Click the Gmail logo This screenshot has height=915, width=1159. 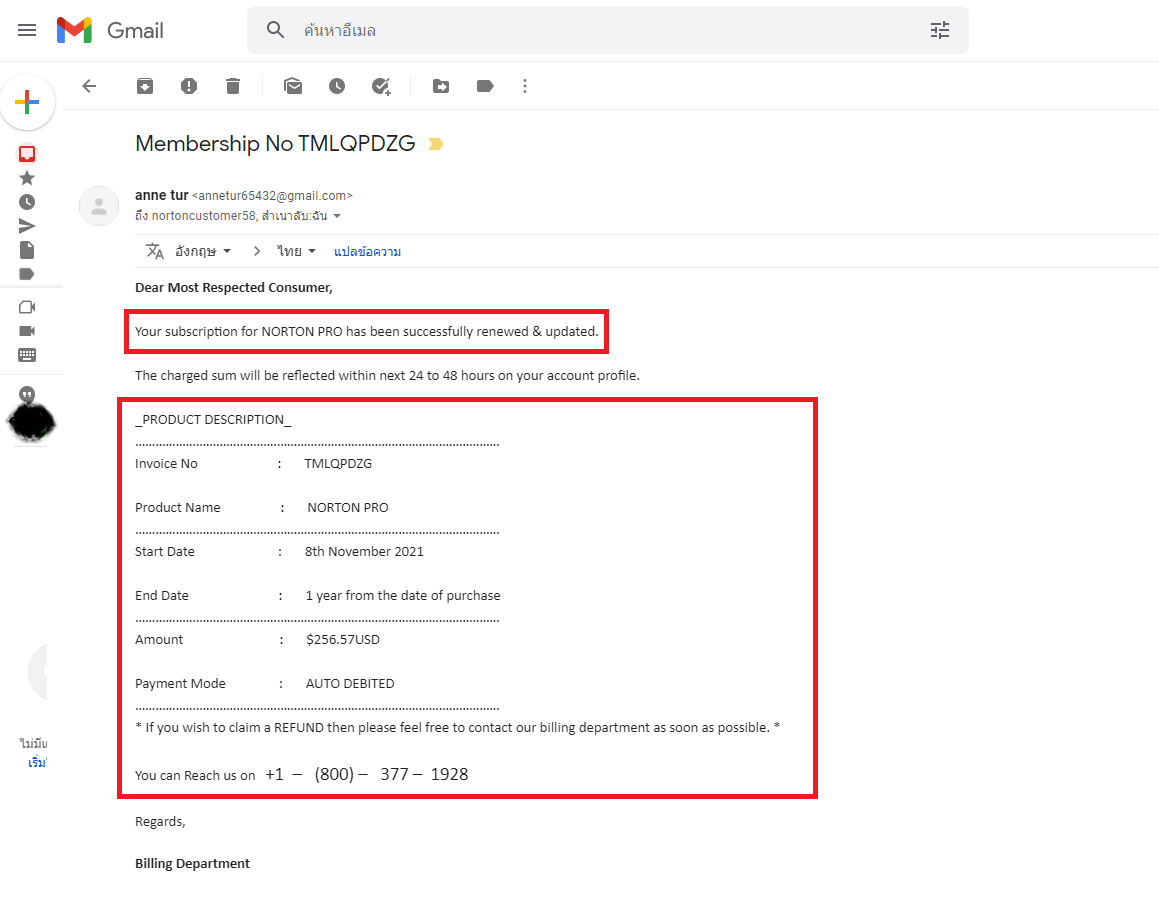[x=110, y=30]
